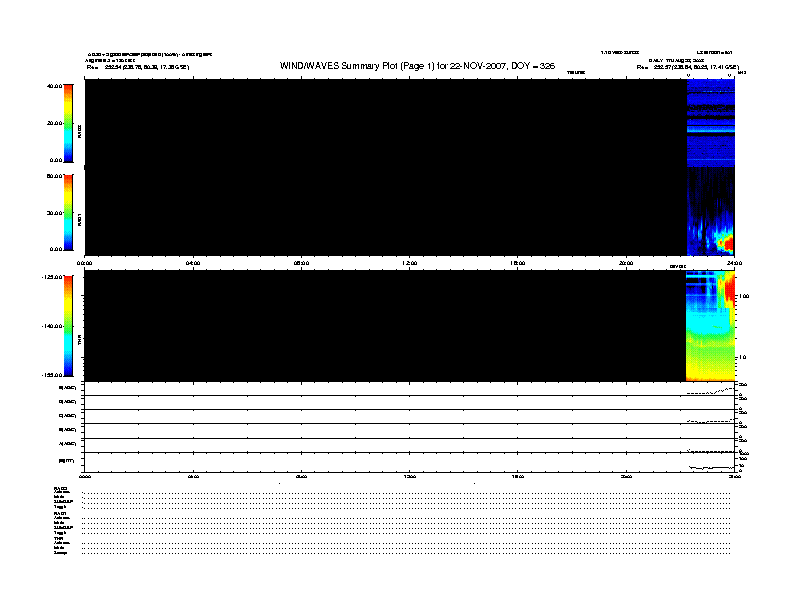The image size is (792, 612).
Task: Click the top line-plot trace near day's end
Action: click(x=711, y=391)
